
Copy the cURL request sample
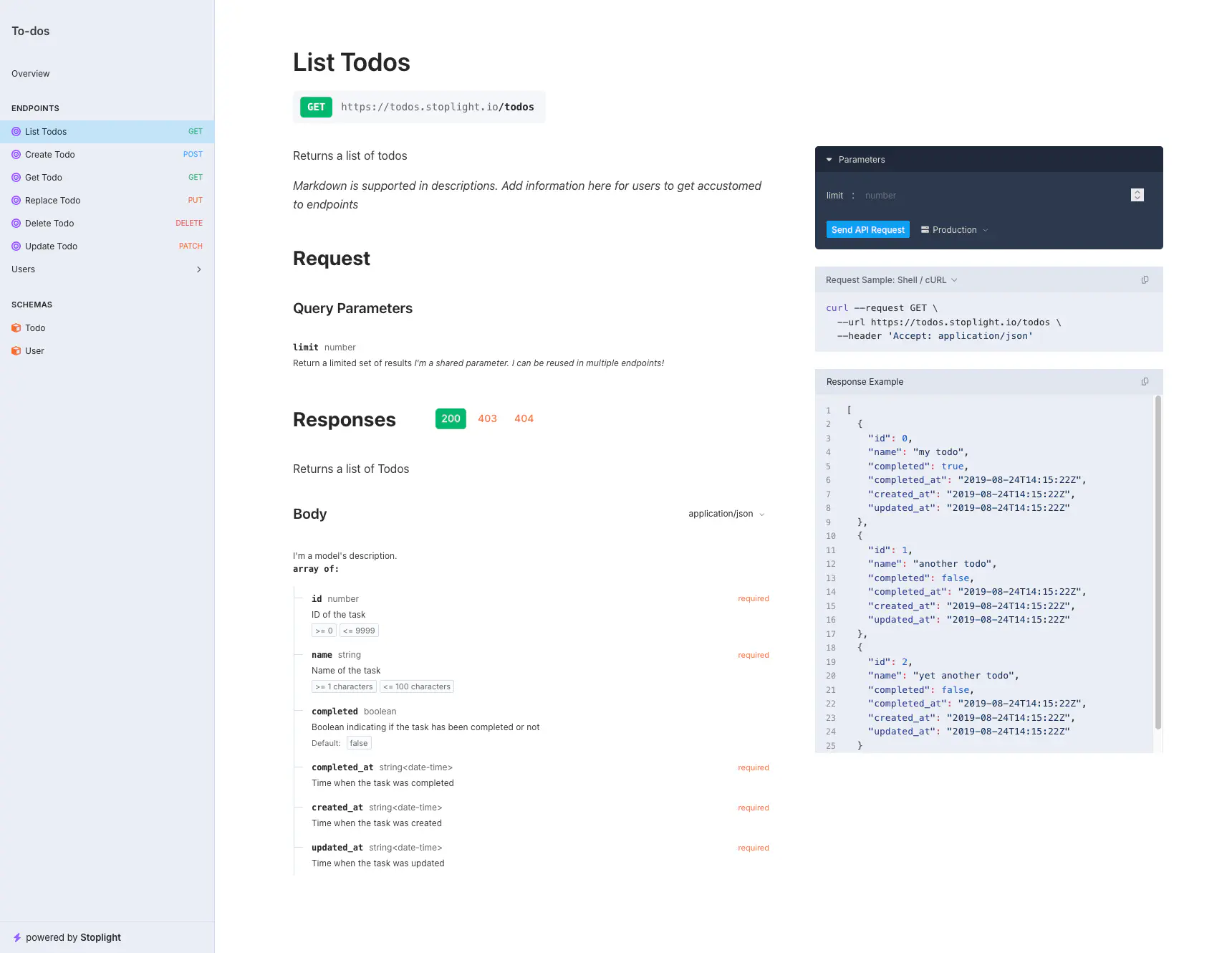pyautogui.click(x=1145, y=280)
